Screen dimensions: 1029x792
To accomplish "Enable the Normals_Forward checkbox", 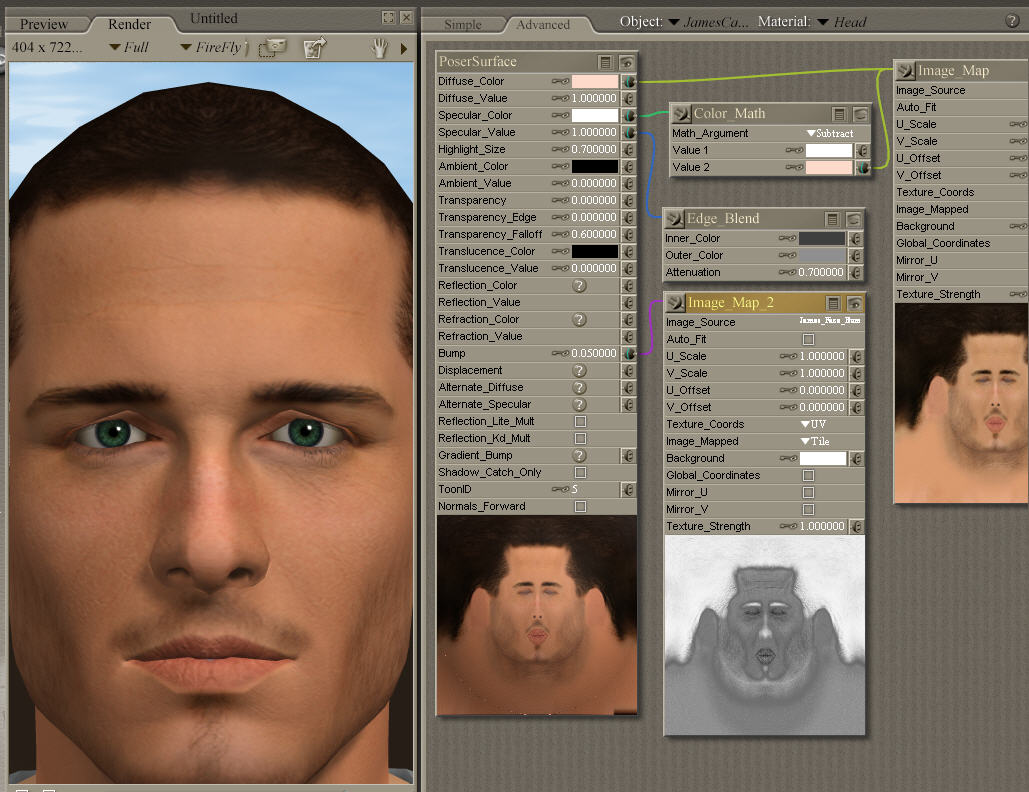I will tap(580, 506).
